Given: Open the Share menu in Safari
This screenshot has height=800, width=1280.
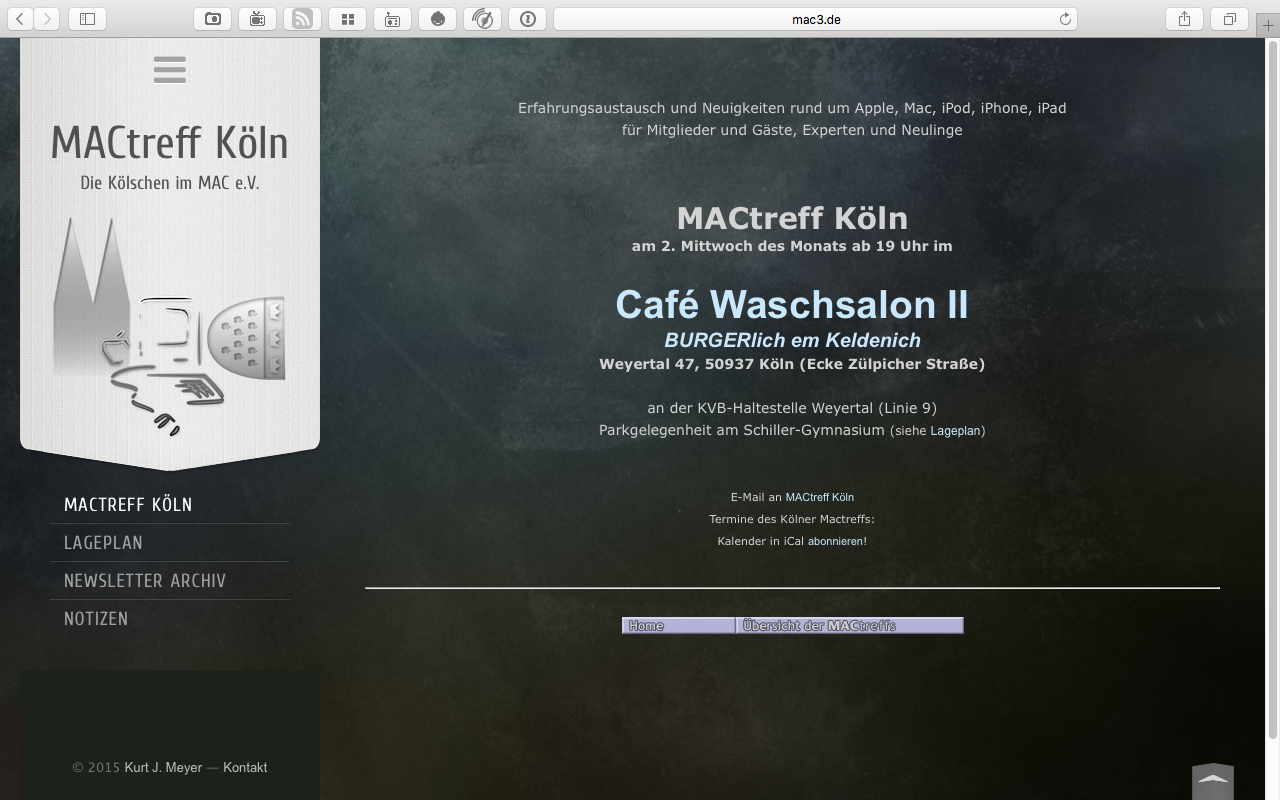Looking at the screenshot, I should click(x=1184, y=19).
